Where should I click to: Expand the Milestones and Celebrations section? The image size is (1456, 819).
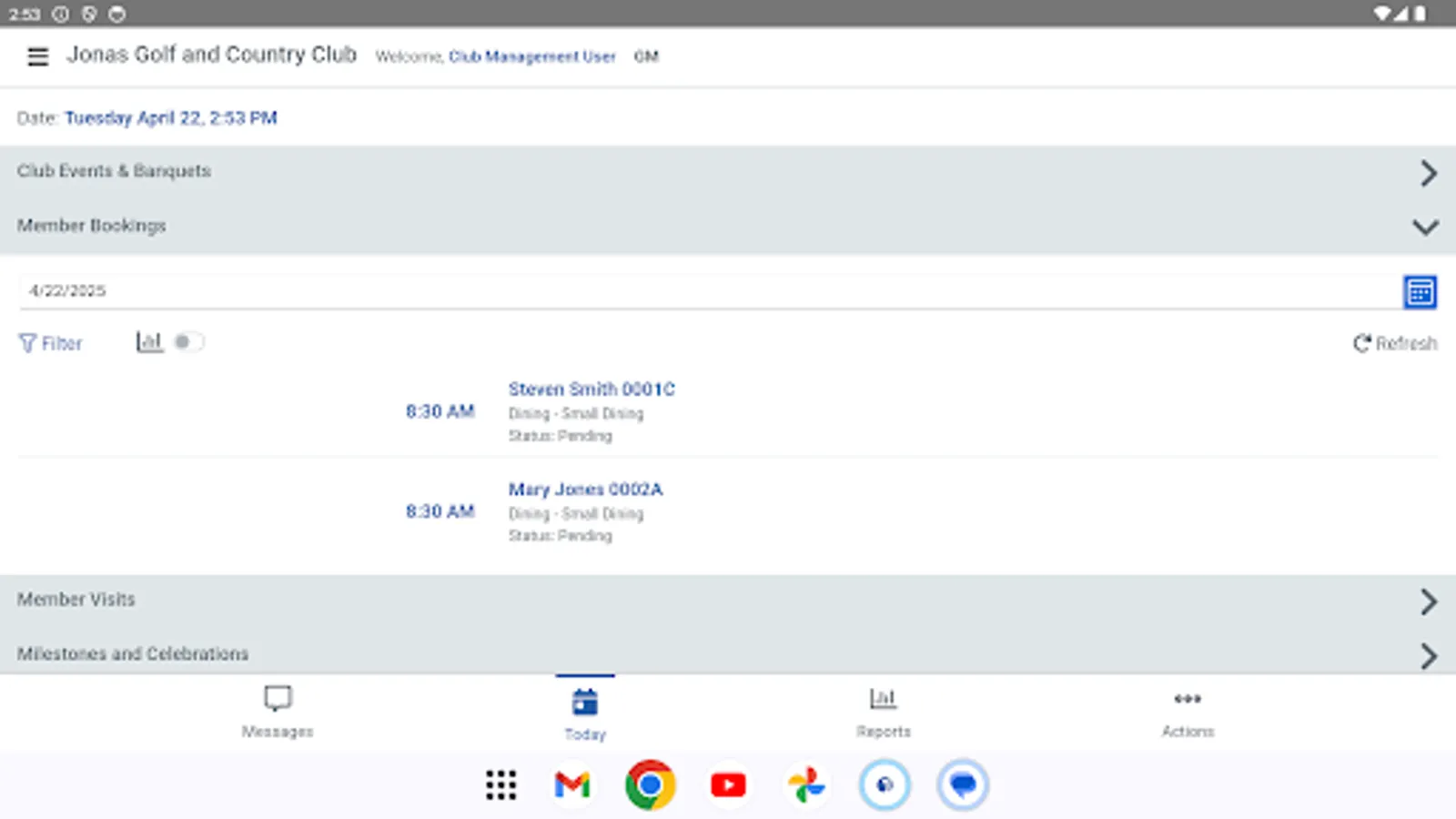coord(1428,653)
